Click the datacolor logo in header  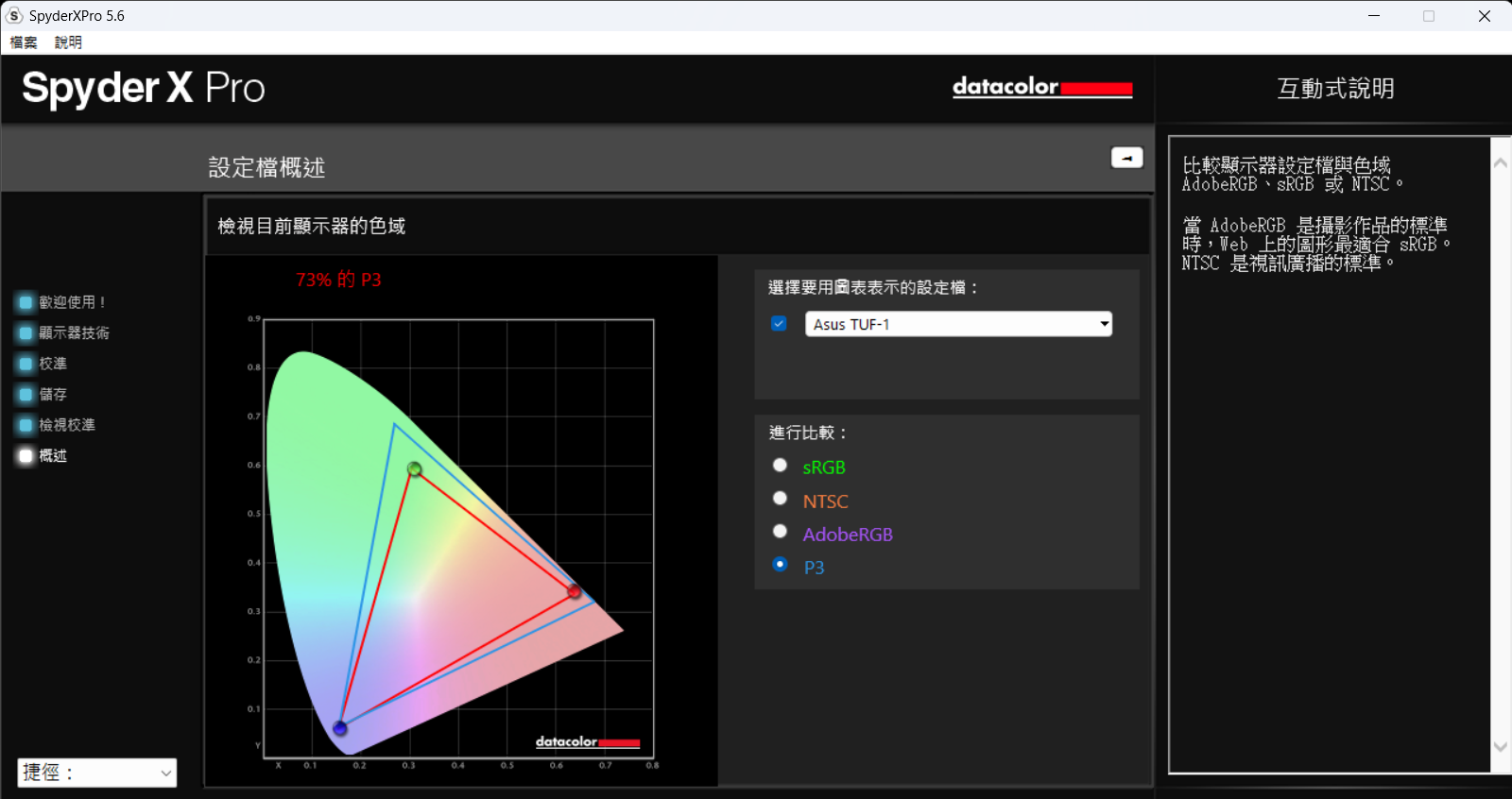point(1042,87)
